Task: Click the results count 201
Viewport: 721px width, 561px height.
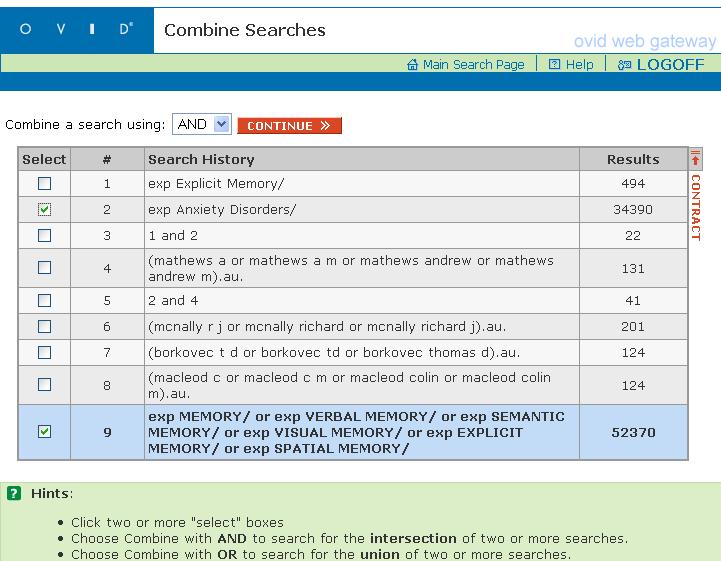Action: (633, 326)
